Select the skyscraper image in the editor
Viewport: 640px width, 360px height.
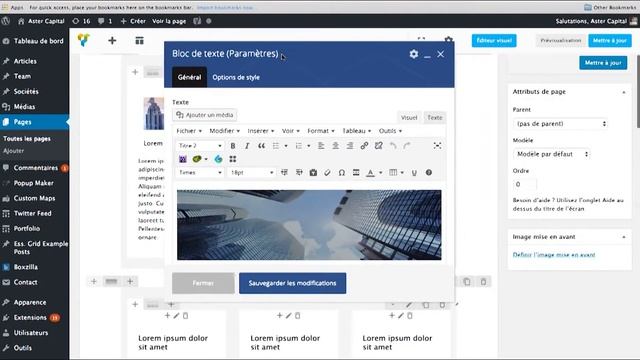[x=309, y=225]
